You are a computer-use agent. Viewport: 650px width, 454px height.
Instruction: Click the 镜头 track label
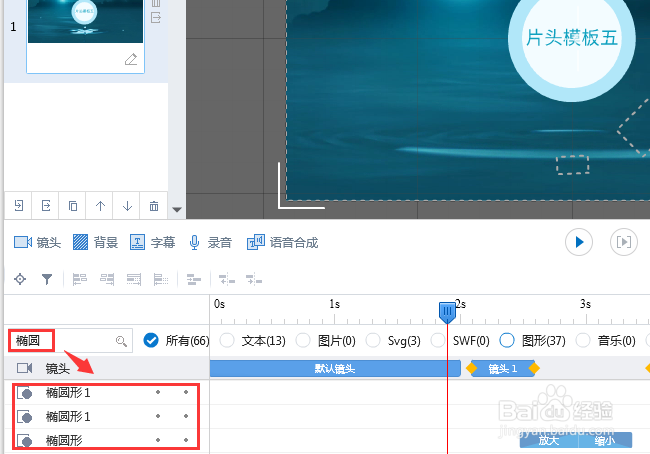(58, 368)
